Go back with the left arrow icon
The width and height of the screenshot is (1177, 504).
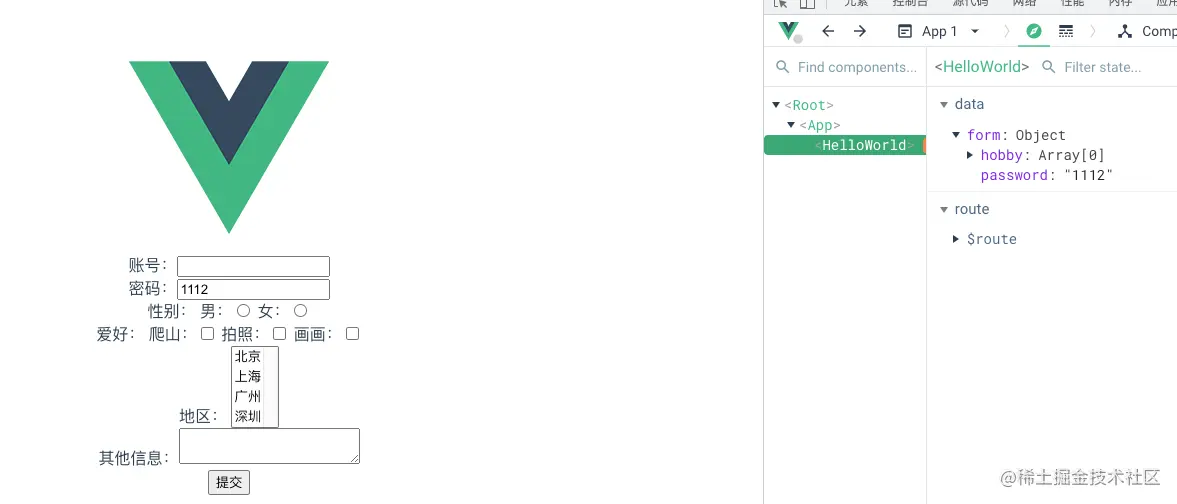click(x=828, y=31)
